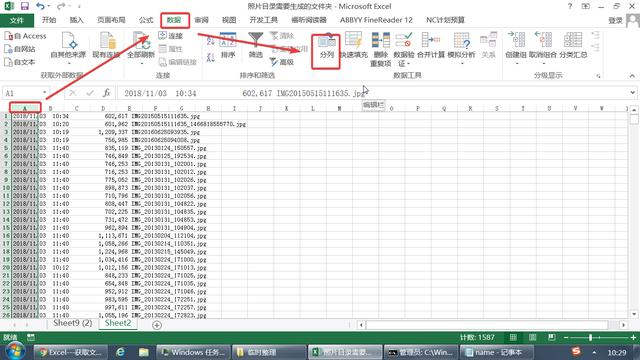The height and width of the screenshot is (360, 640).
Task: Click cell with text IMG20150515111635.jpg
Action: click(166, 116)
